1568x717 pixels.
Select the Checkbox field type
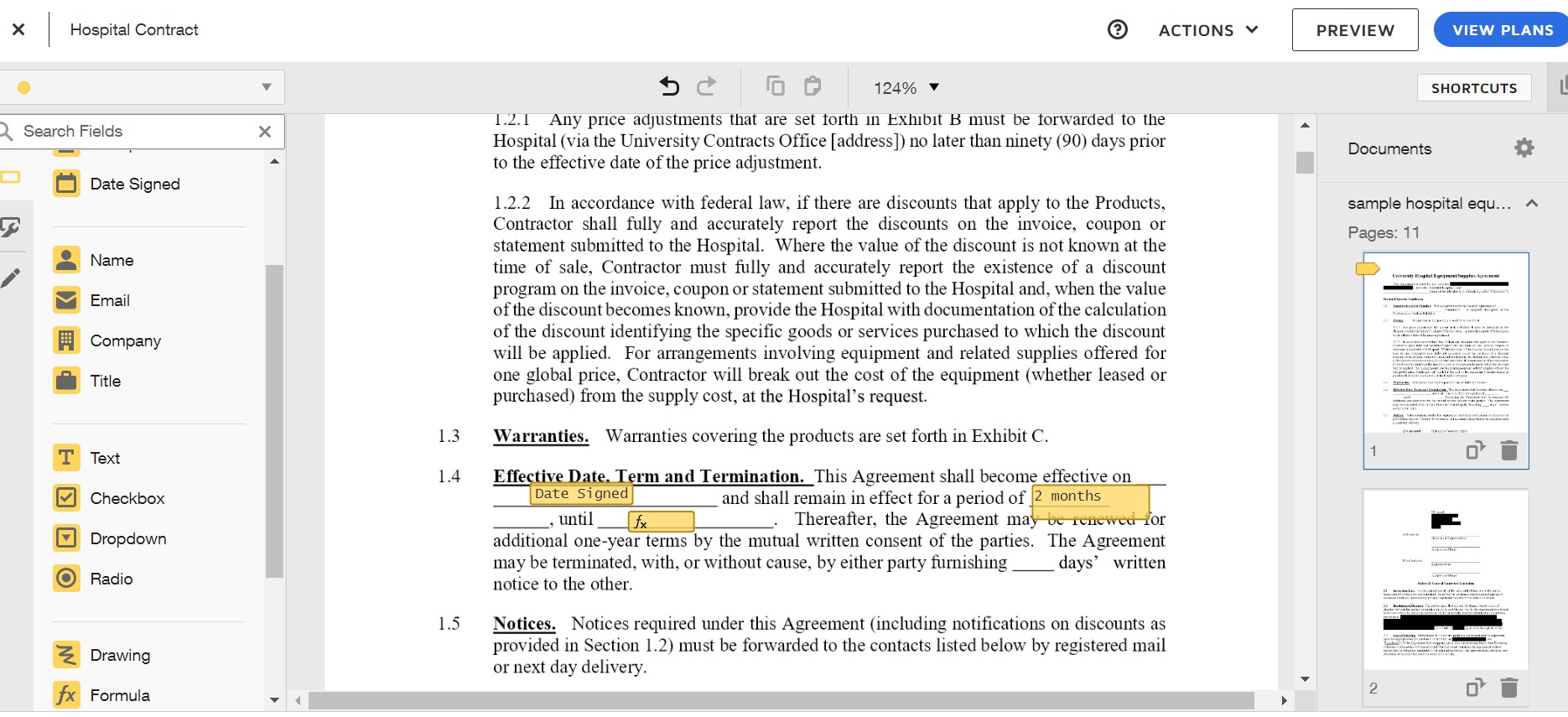pyautogui.click(x=109, y=498)
